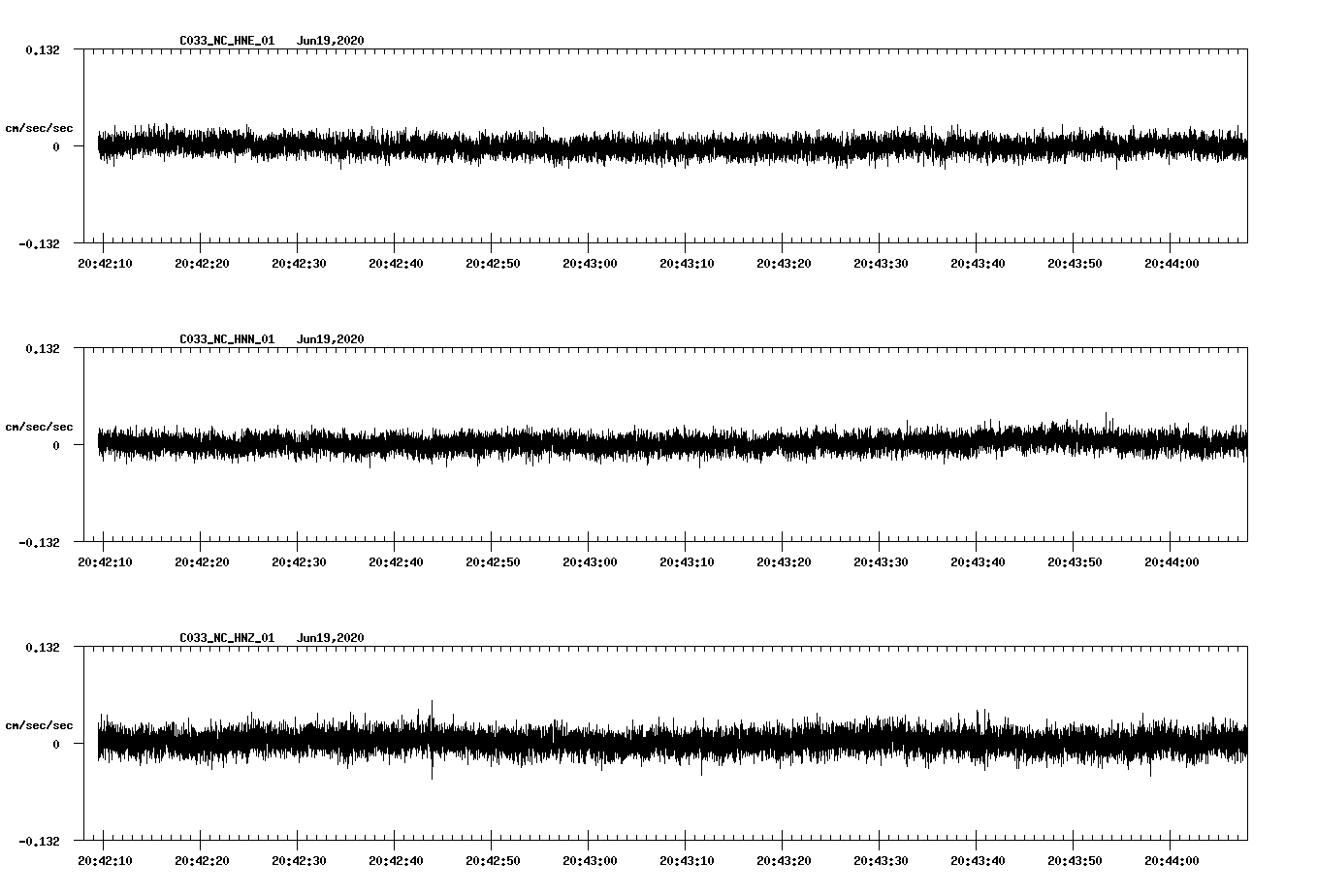The image size is (1317, 896).
Task: Click time label 20:44:00 under HNE plot
Action: [x=1172, y=264]
